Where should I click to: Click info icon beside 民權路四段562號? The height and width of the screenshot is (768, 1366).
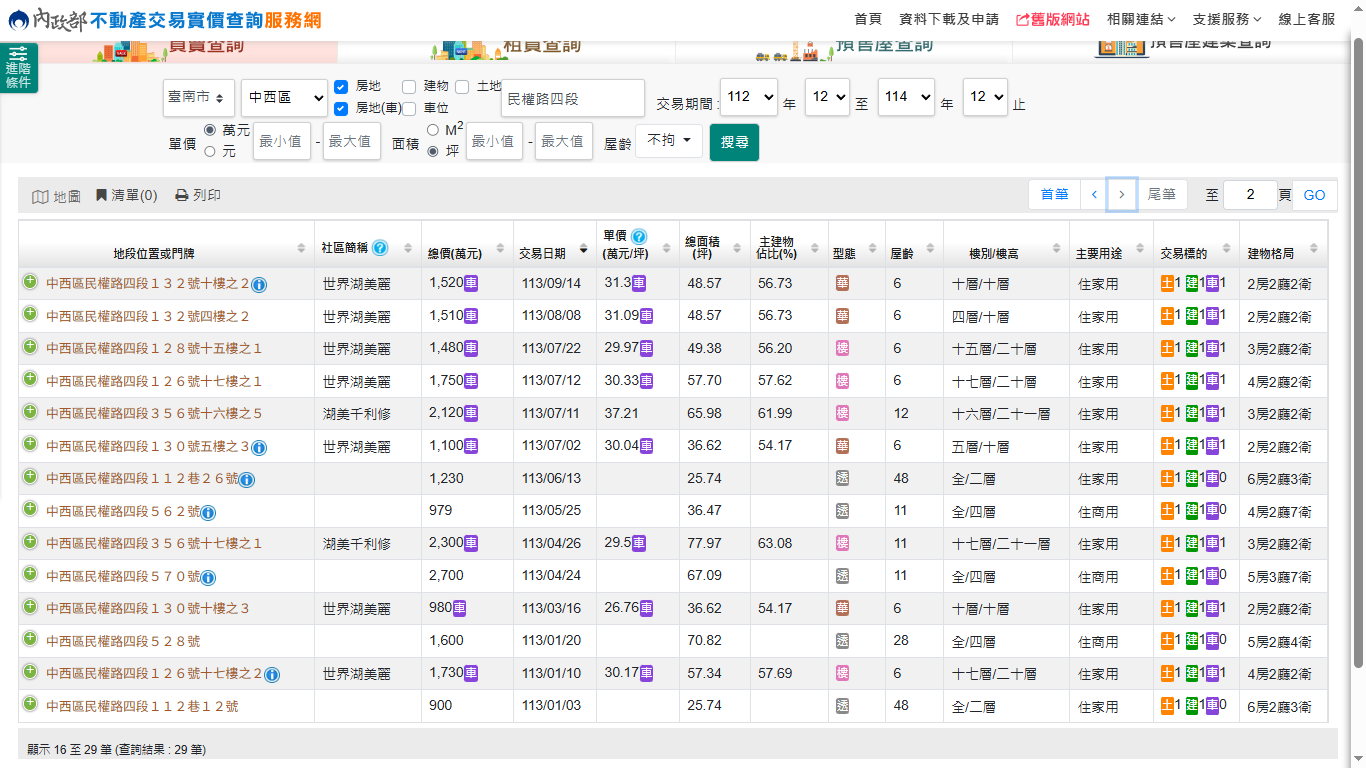tap(208, 513)
